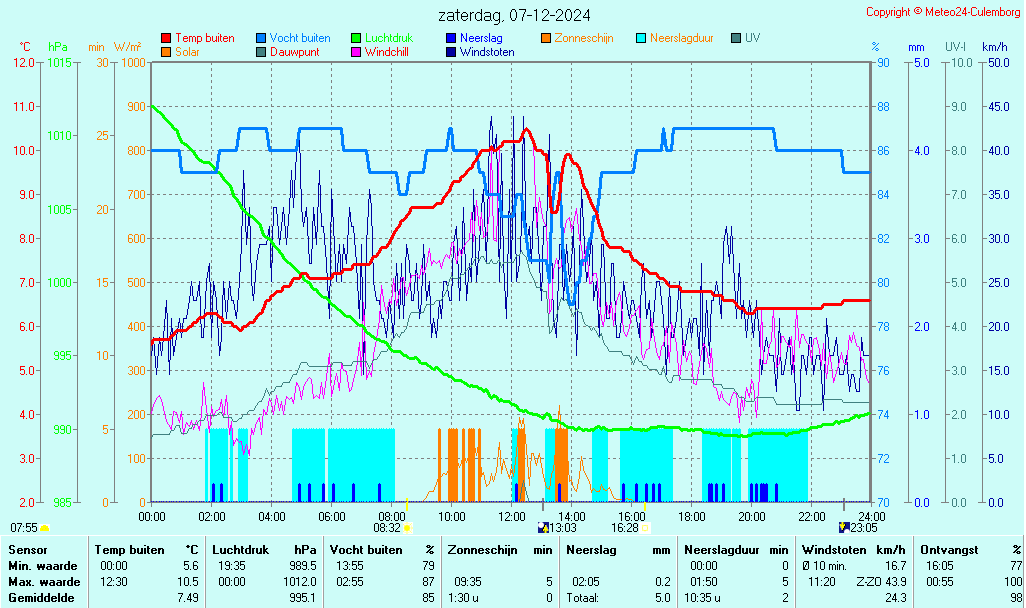Click the Gemiddelde row label
Image resolution: width=1026 pixels, height=608 pixels.
(x=40, y=598)
